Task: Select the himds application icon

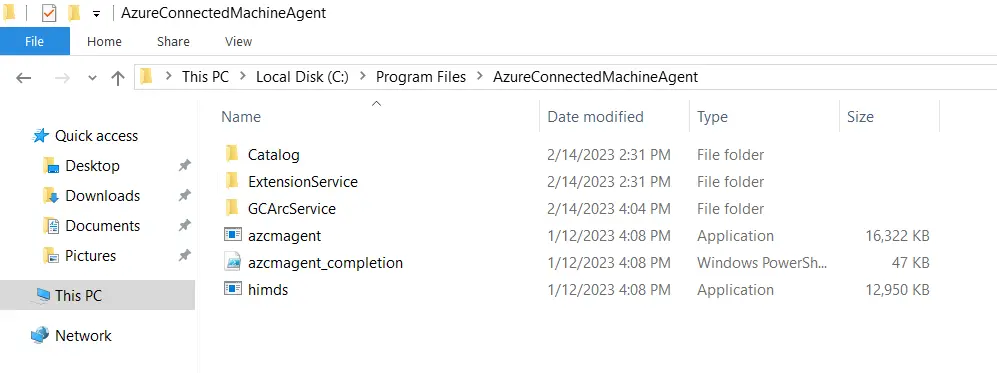Action: point(233,289)
